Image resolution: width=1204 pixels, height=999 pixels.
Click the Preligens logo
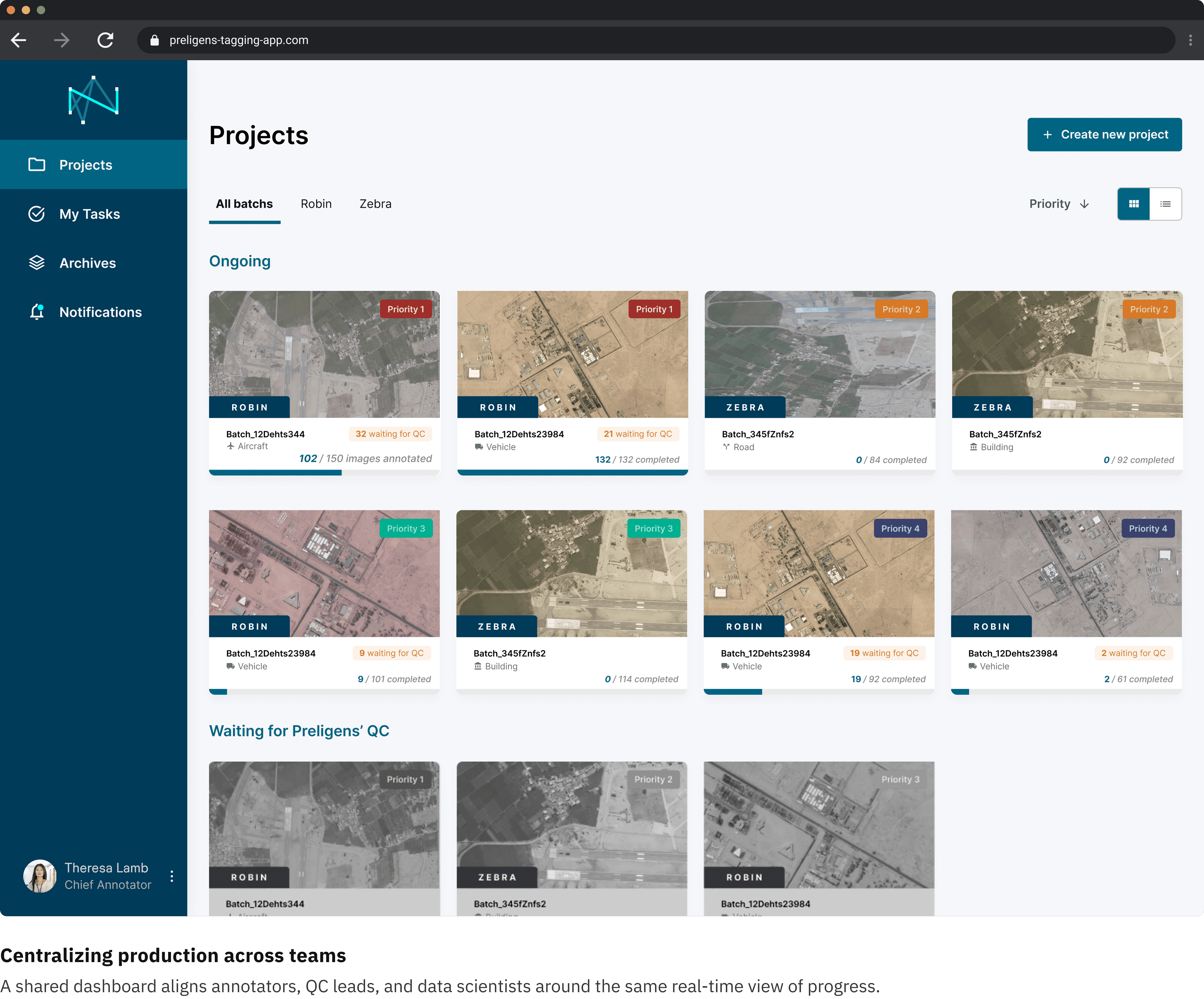click(93, 100)
